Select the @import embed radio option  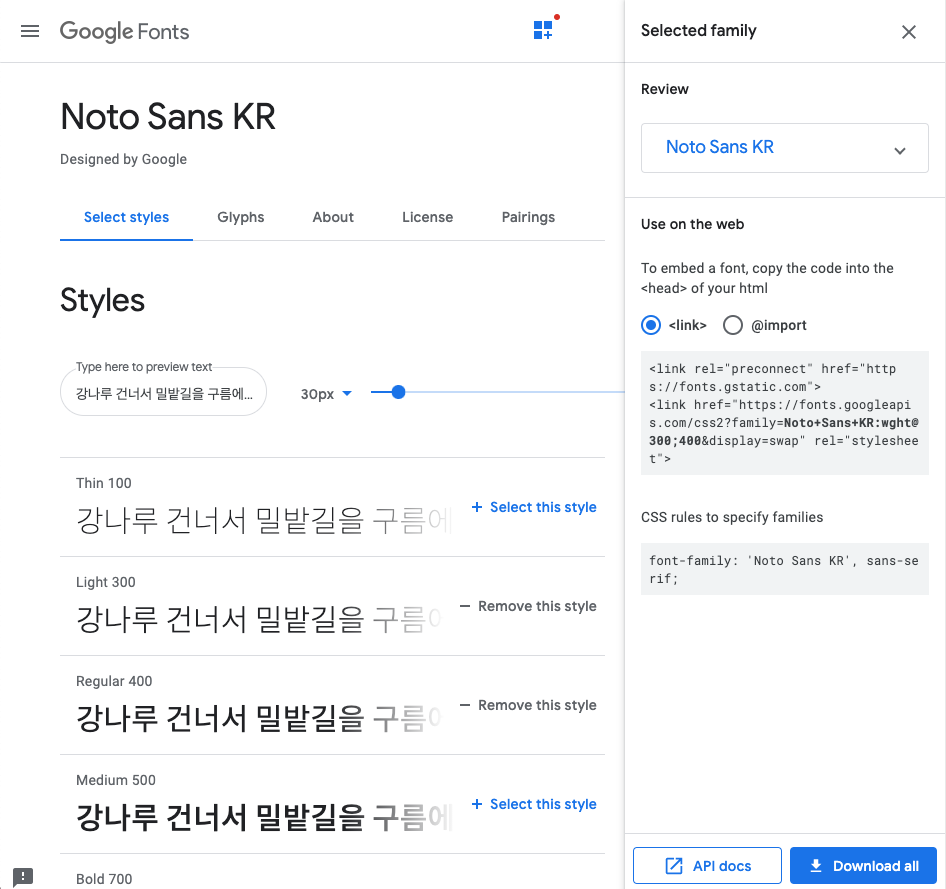point(733,325)
